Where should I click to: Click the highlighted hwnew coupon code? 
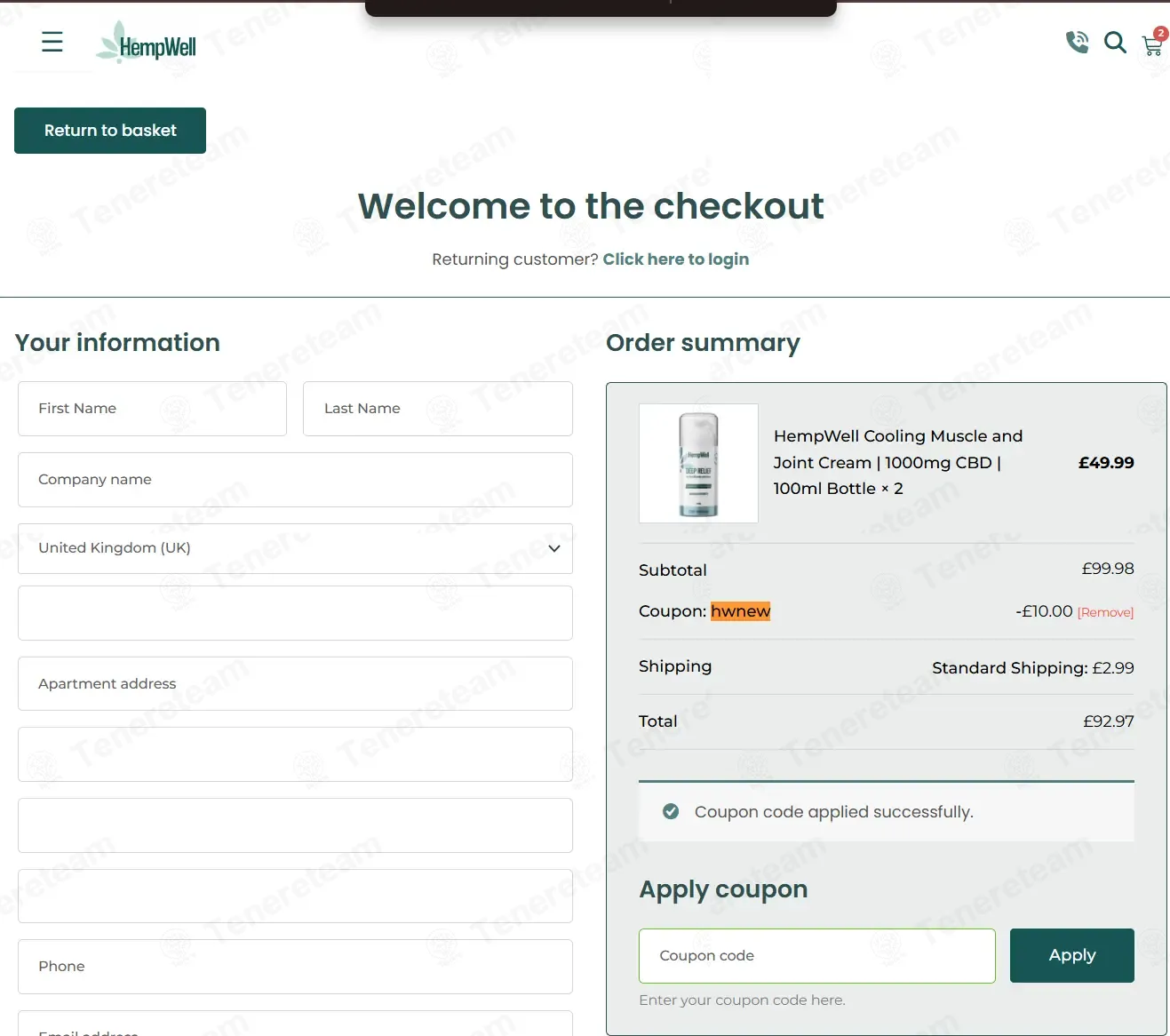(740, 611)
